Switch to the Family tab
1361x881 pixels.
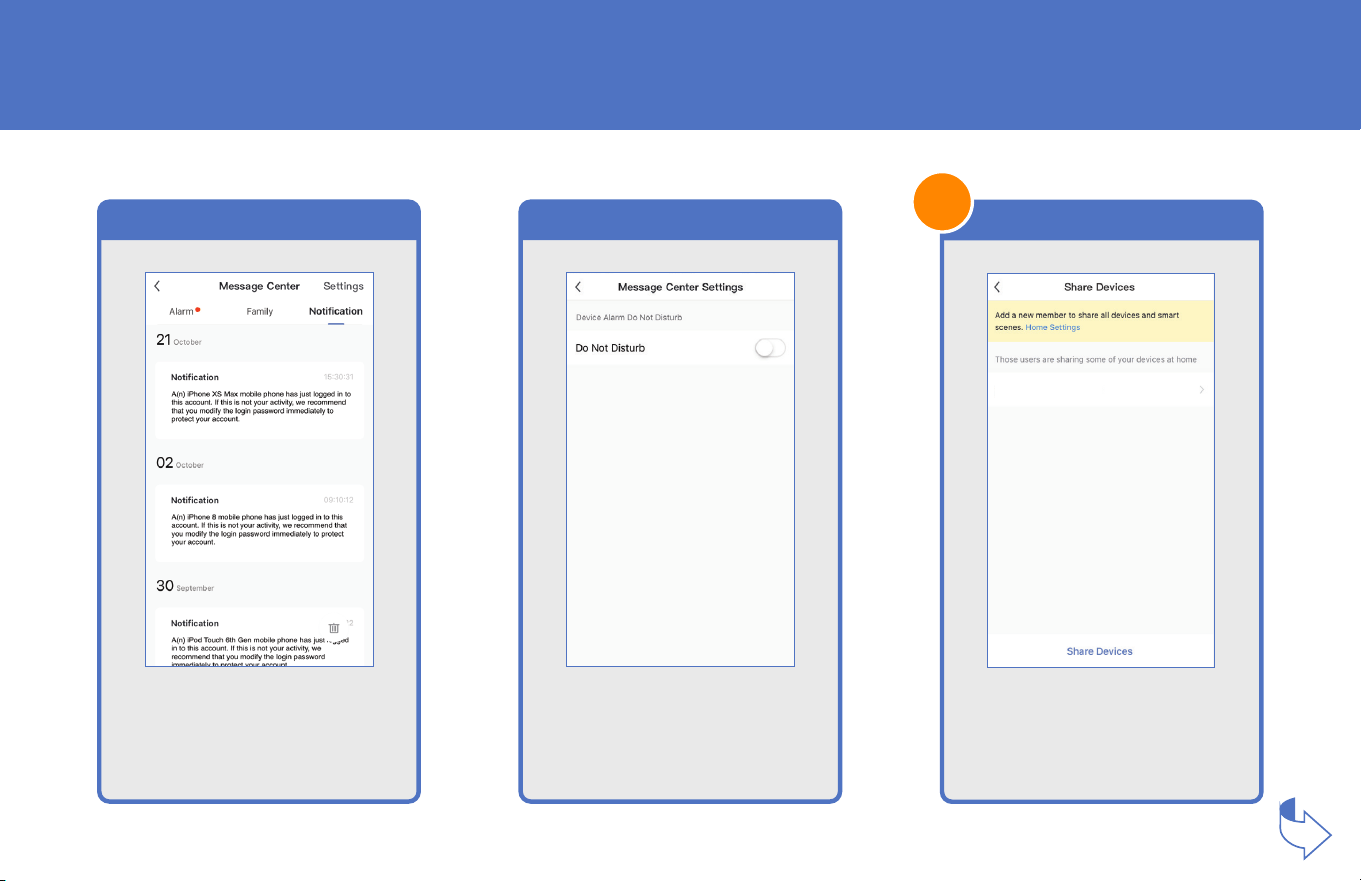click(x=260, y=312)
